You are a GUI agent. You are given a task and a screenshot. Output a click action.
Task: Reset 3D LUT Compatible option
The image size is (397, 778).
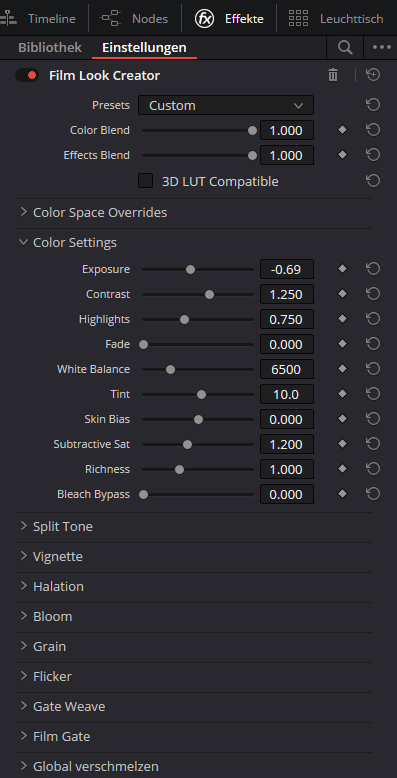(x=373, y=181)
